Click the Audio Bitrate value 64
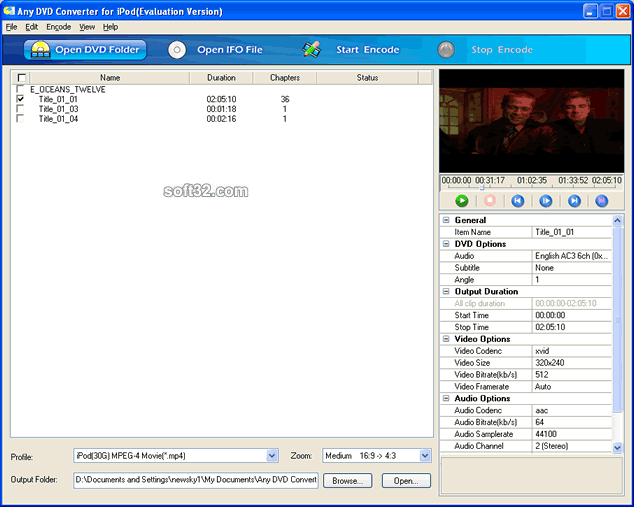 pos(572,422)
